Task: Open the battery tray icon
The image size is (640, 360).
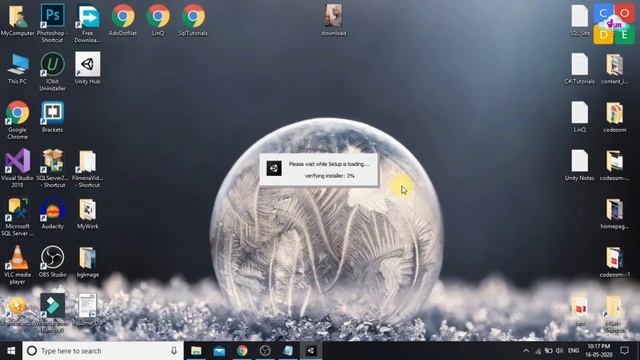Action: click(x=549, y=351)
